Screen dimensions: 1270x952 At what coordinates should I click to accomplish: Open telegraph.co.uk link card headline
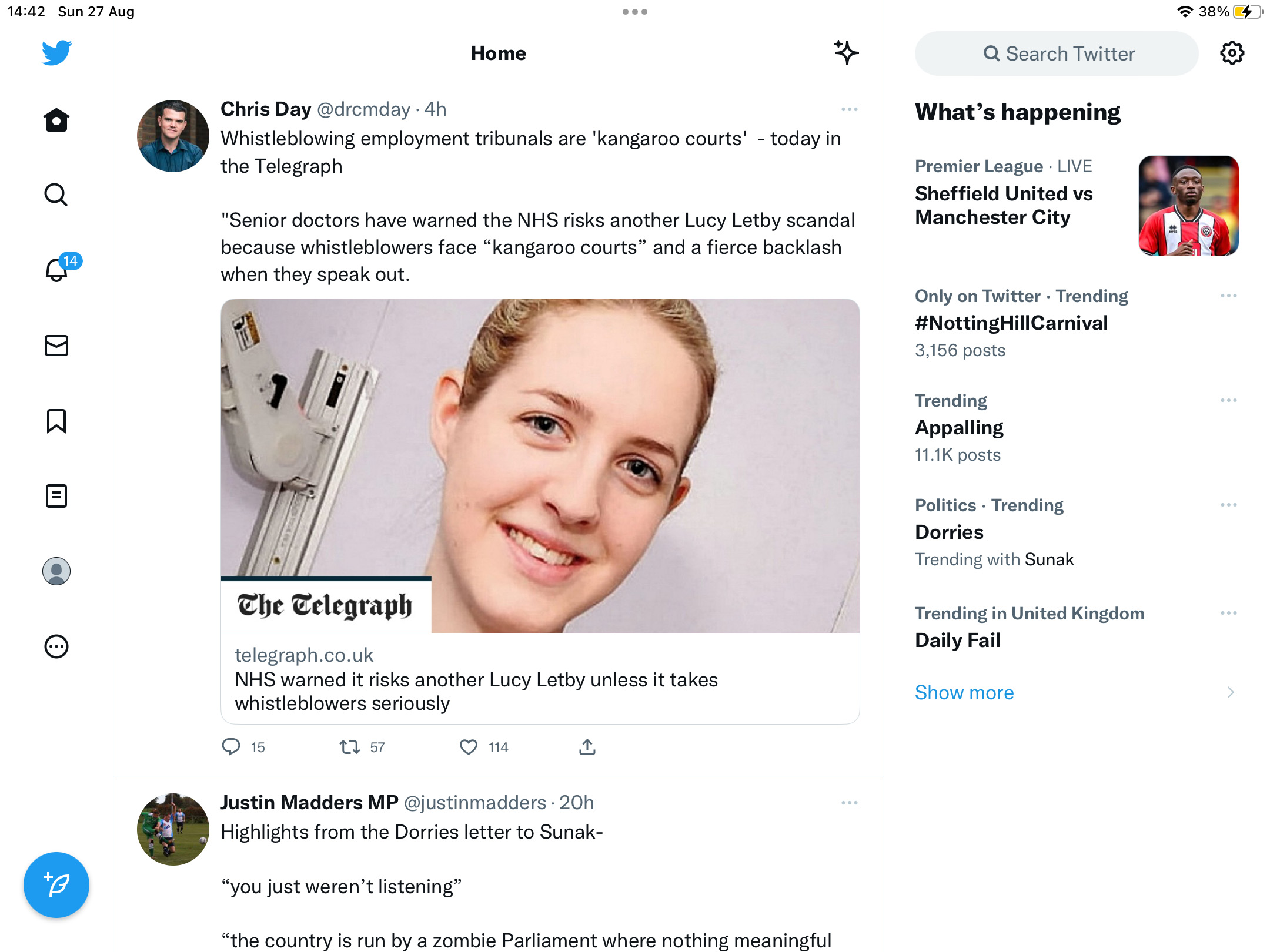point(476,691)
